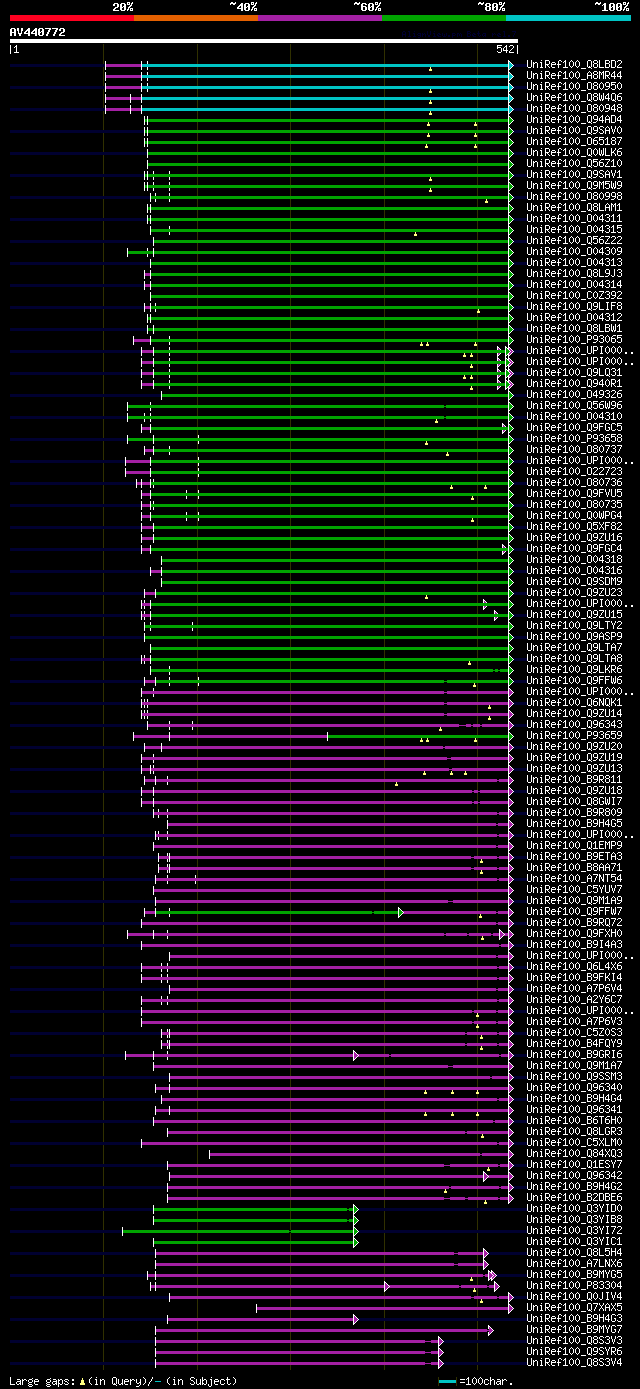Click label UniRef100_P93659
This screenshot has height=1389, width=640.
574,736
